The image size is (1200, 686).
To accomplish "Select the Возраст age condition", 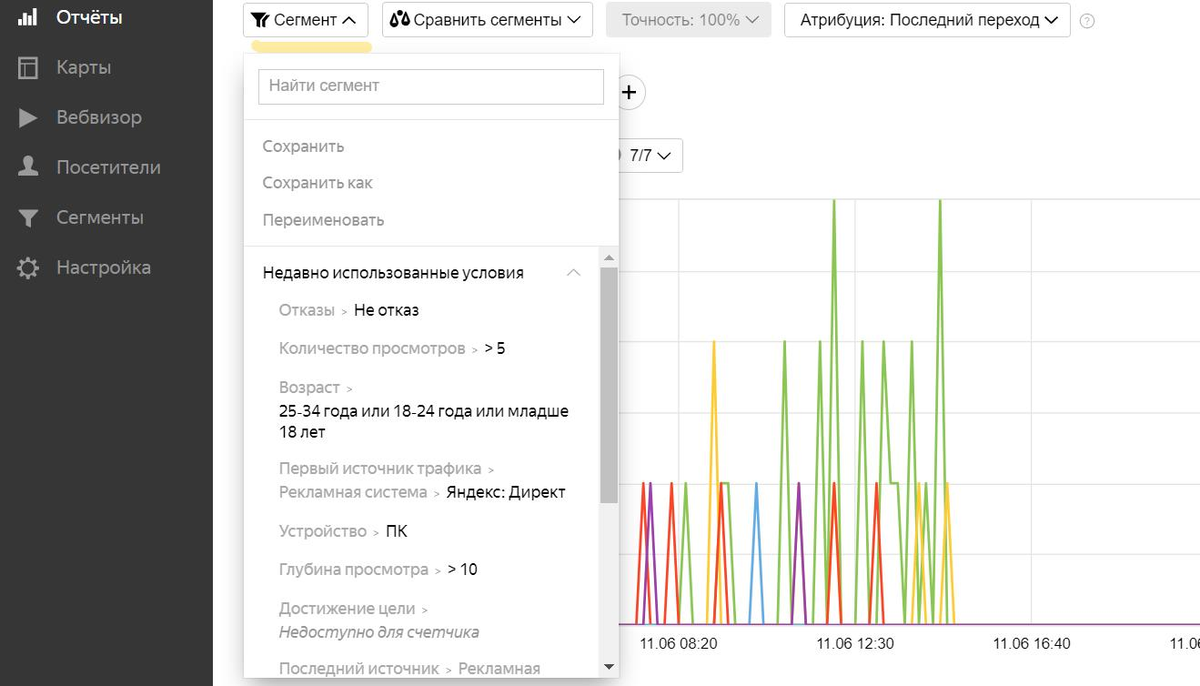I will (x=425, y=410).
